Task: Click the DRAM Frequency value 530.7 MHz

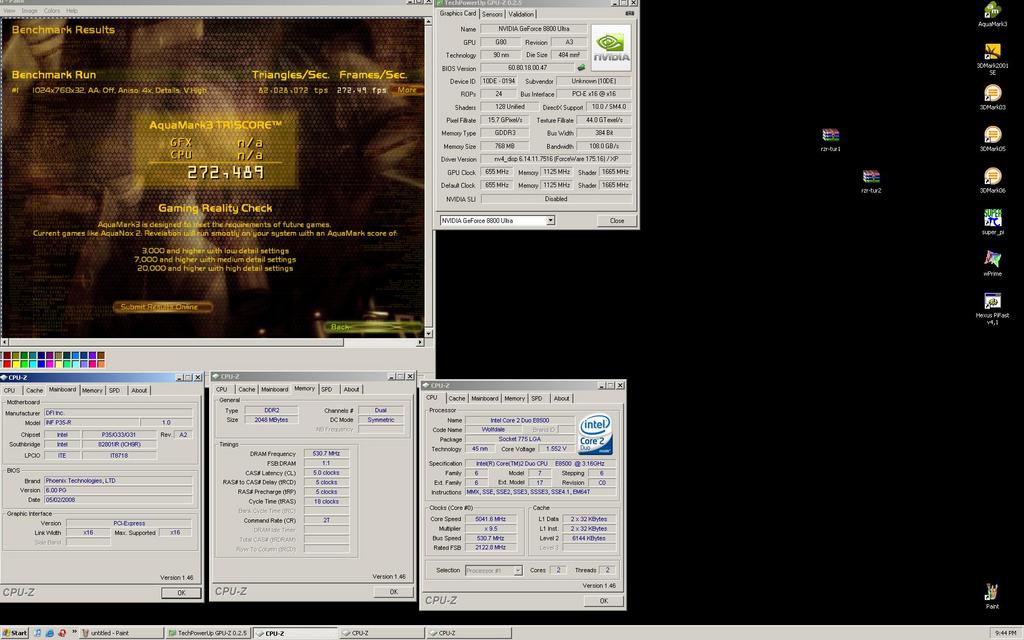Action: [x=326, y=453]
